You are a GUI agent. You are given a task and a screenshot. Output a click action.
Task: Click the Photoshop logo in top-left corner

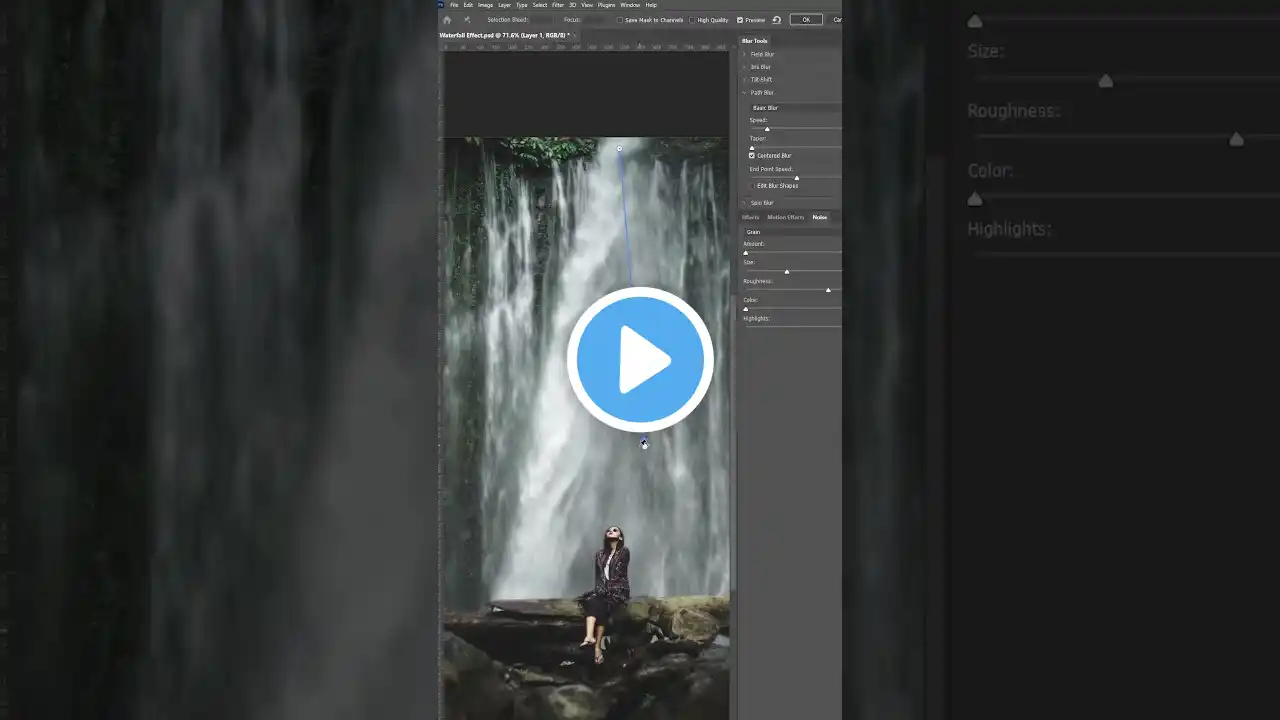click(441, 5)
